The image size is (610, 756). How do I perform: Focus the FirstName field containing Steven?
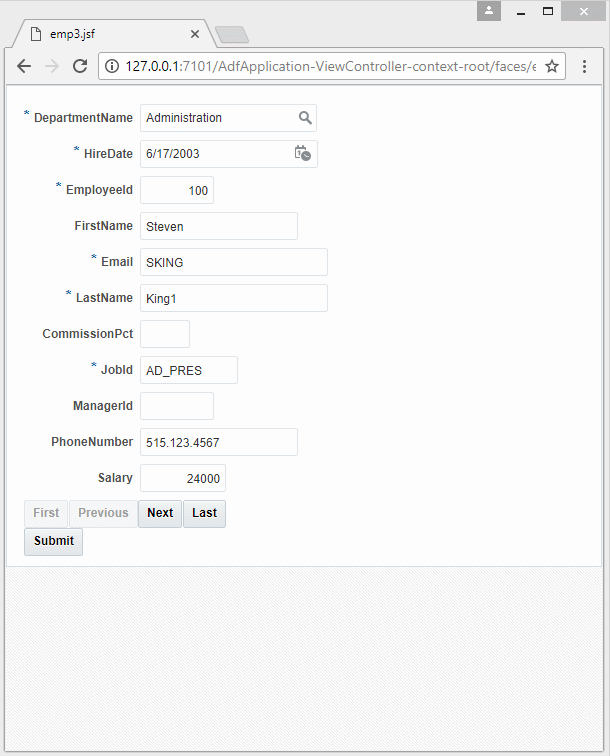coord(219,226)
